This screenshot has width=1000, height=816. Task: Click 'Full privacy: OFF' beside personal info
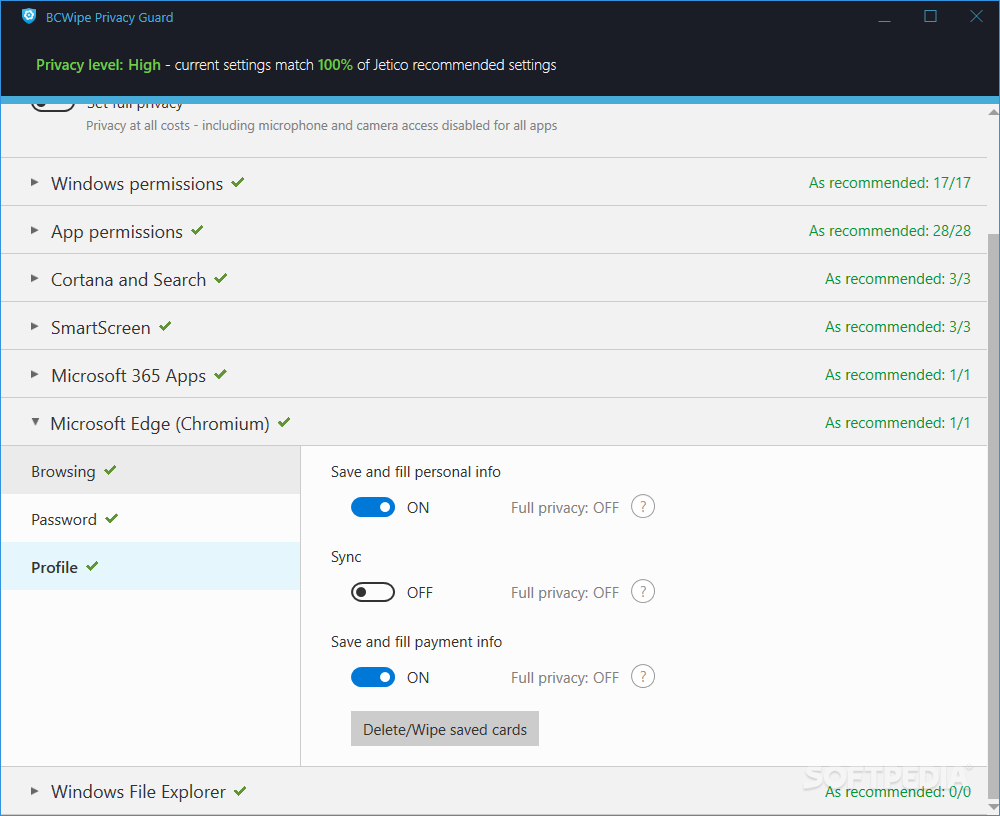coord(564,508)
